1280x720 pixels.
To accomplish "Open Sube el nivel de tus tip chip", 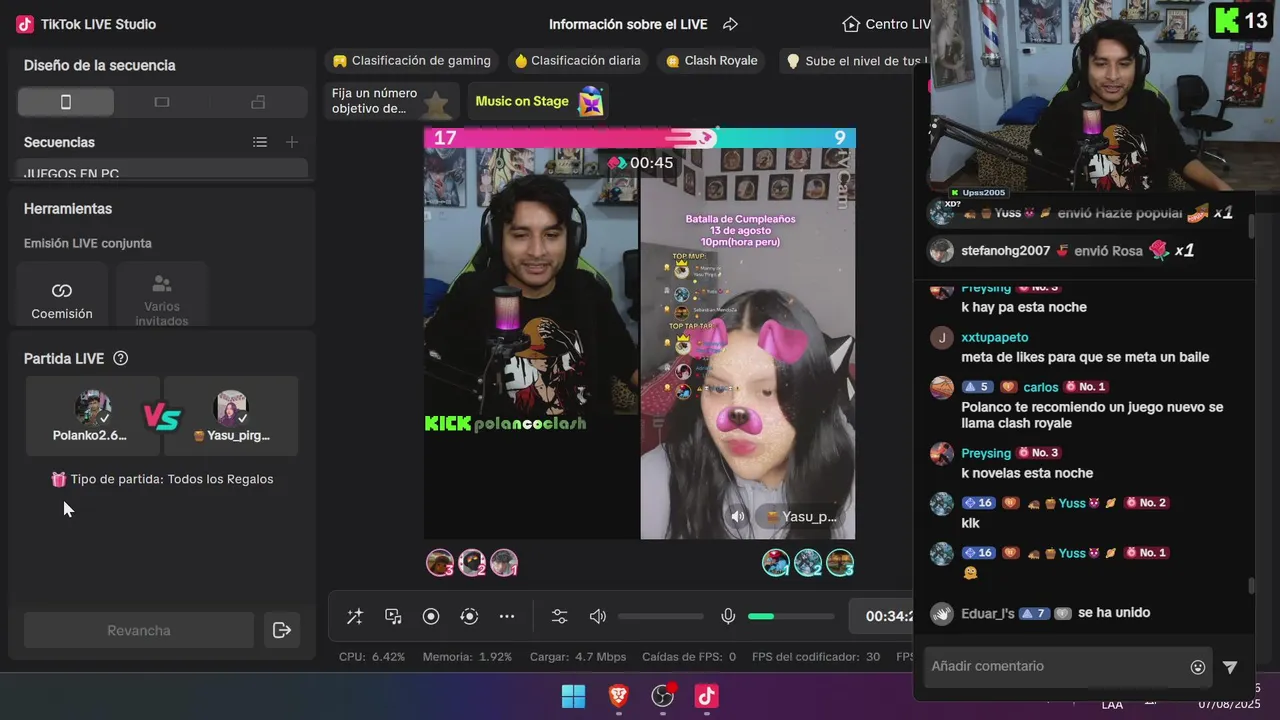I will tap(853, 61).
